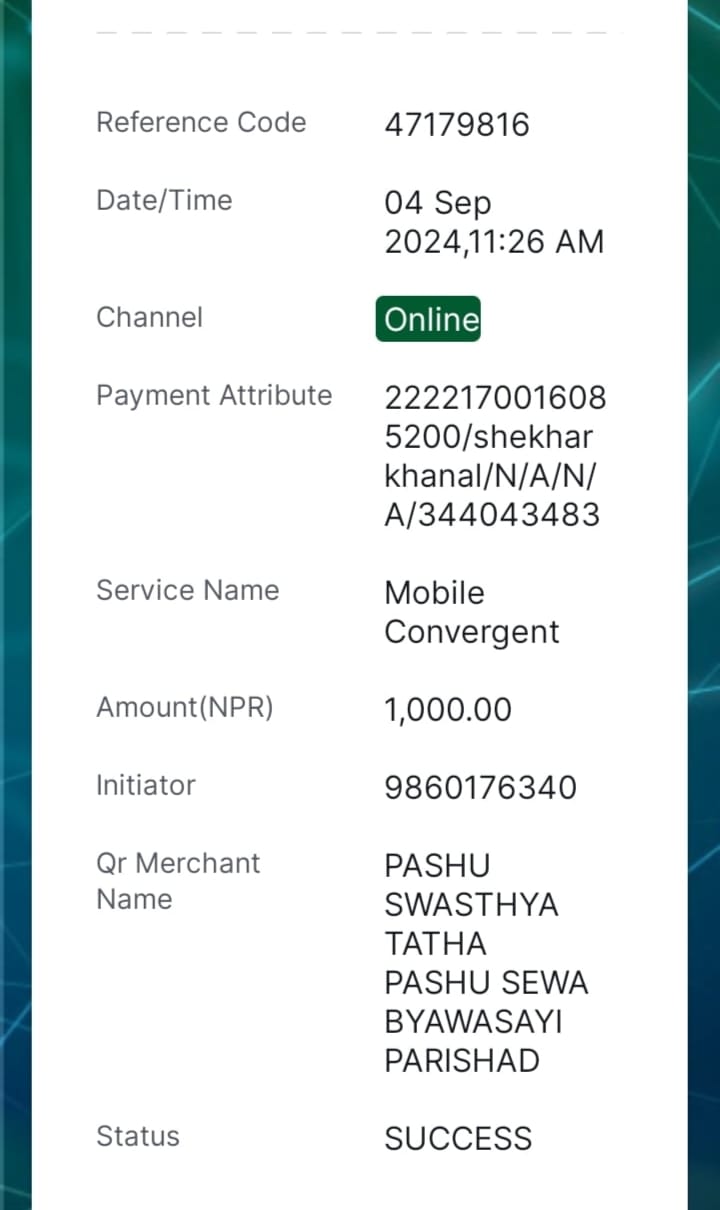Tap the Qr Merchant Name label
Image resolution: width=720 pixels, height=1210 pixels.
pyautogui.click(x=178, y=881)
